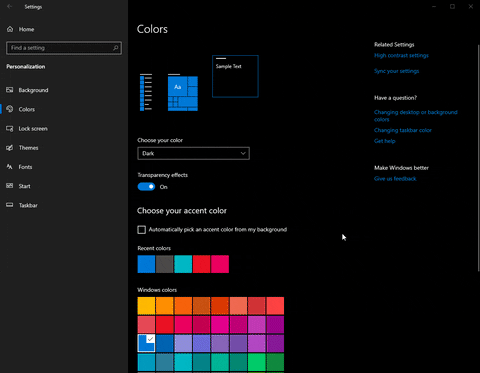This screenshot has width=480, height=373.
Task: Click the search magnifier icon
Action: (115, 48)
